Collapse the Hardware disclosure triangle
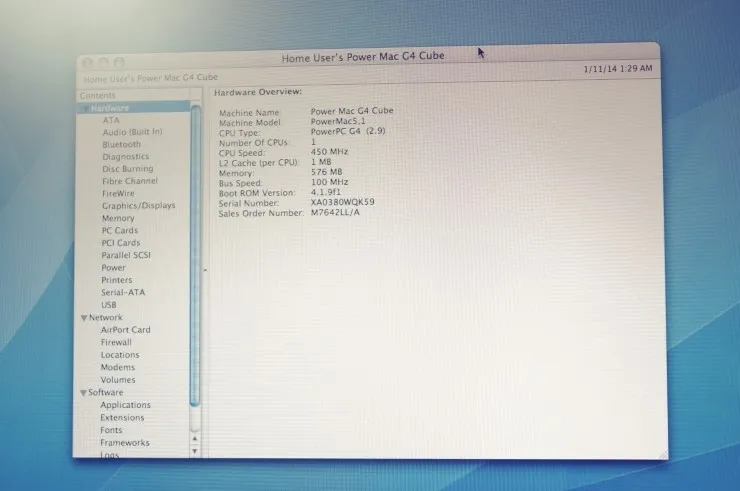Viewport: 740px width, 491px height. click(85, 109)
